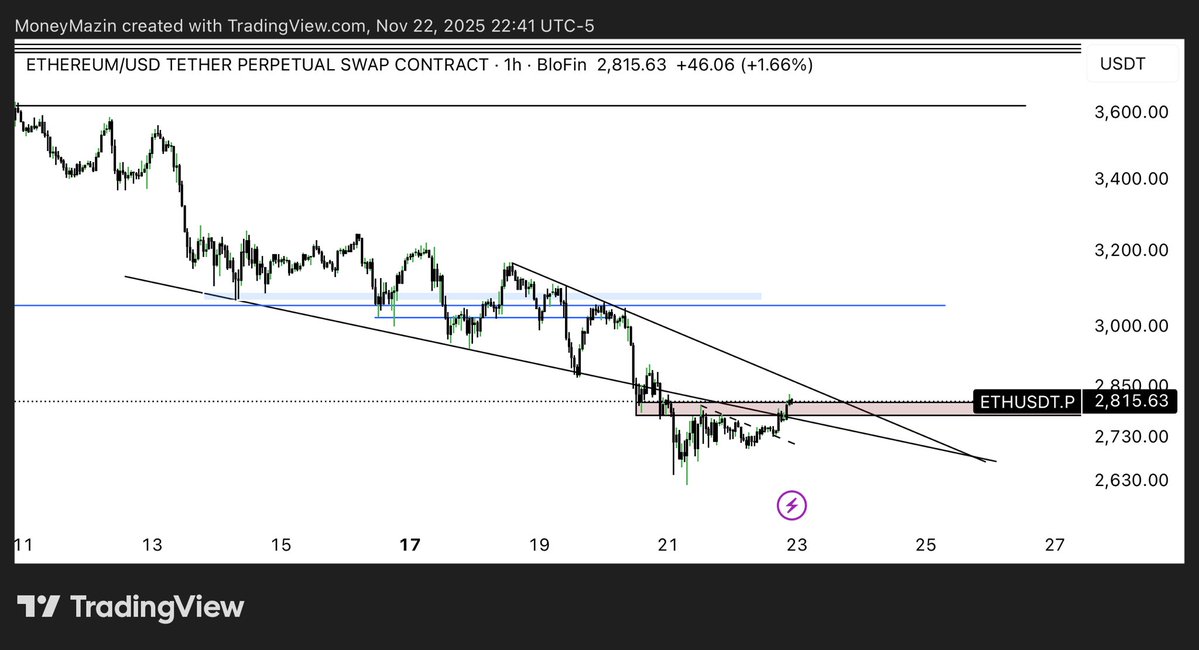The height and width of the screenshot is (650, 1199).
Task: Click bold date 17 on time axis
Action: [x=410, y=544]
